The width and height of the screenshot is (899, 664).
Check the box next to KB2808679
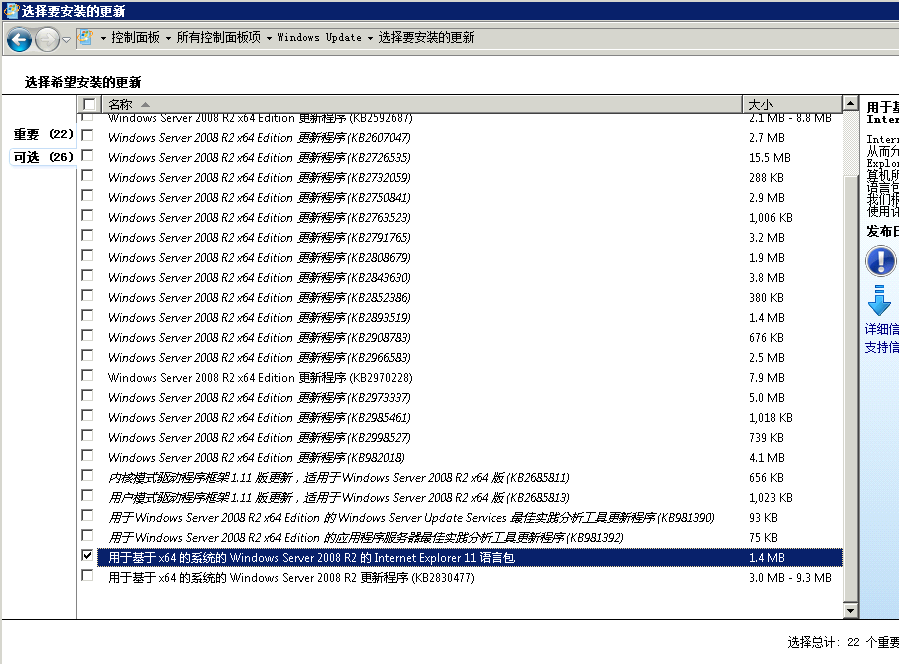(87, 256)
